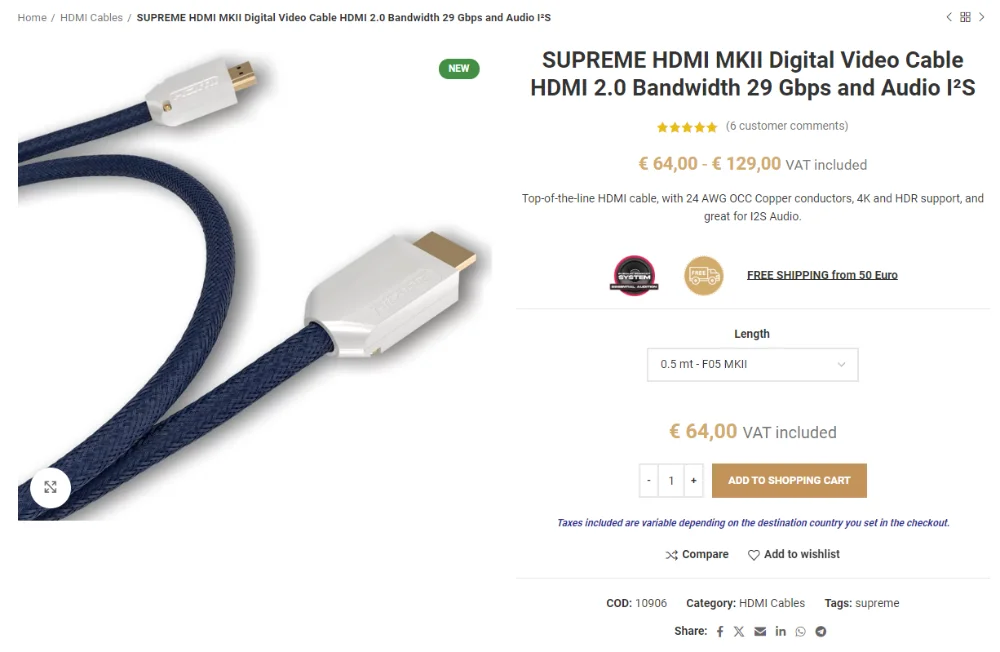The height and width of the screenshot is (652, 1000).
Task: Share product via email icon
Action: (x=760, y=632)
